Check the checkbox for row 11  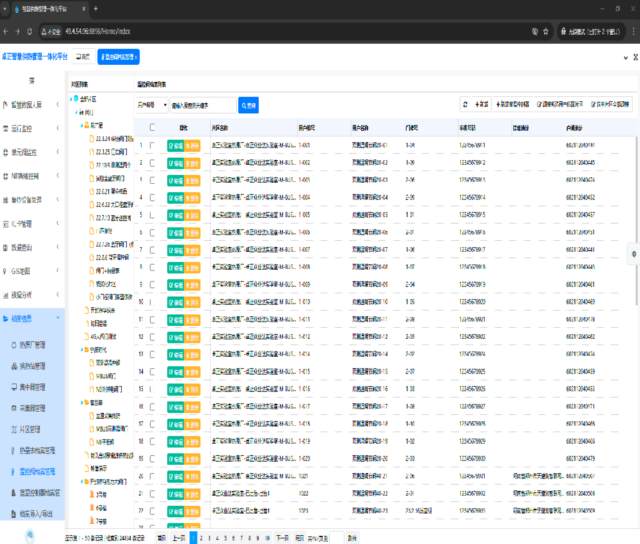(x=152, y=320)
